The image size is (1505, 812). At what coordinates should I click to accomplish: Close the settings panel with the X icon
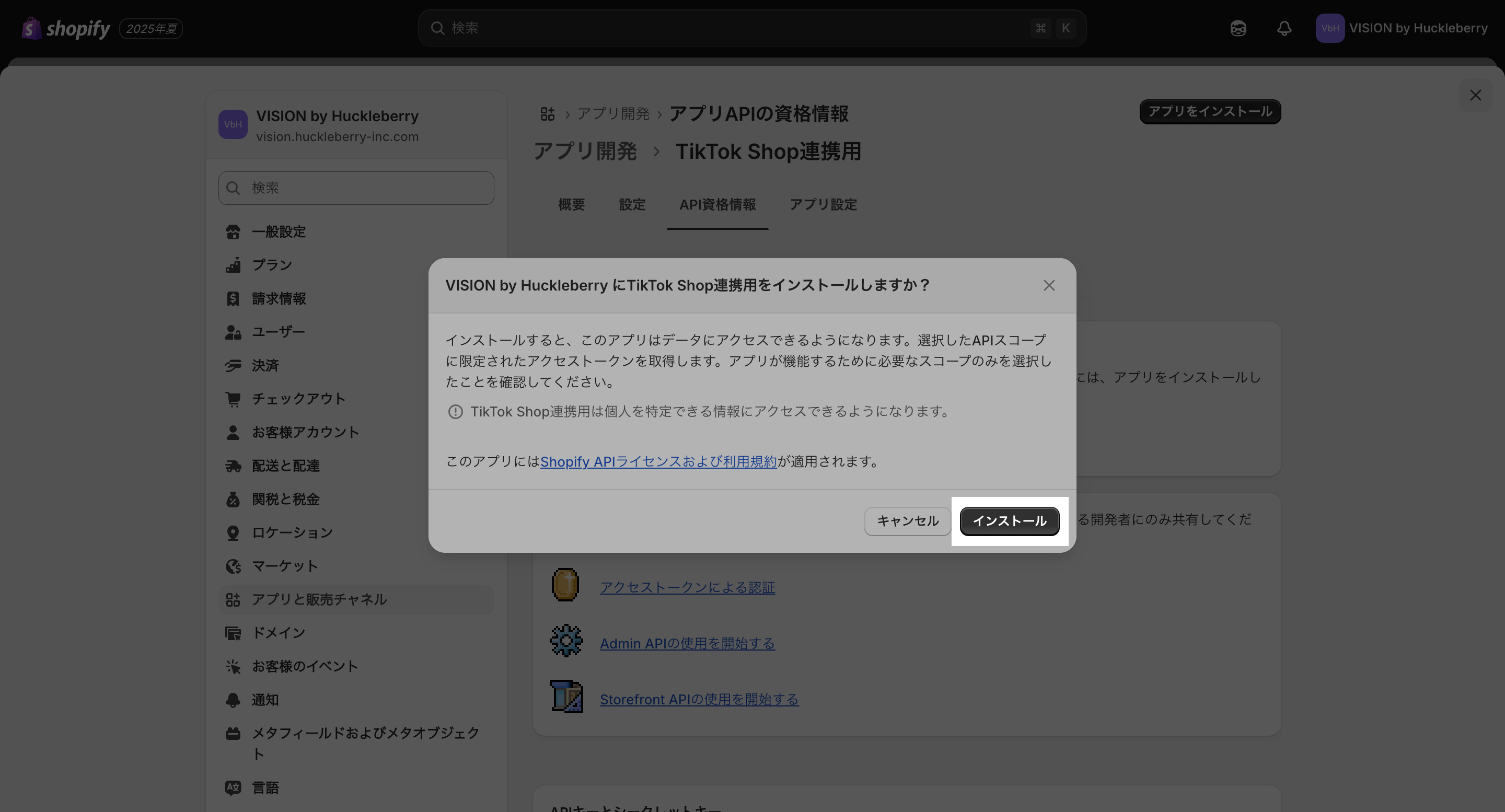[x=1475, y=95]
